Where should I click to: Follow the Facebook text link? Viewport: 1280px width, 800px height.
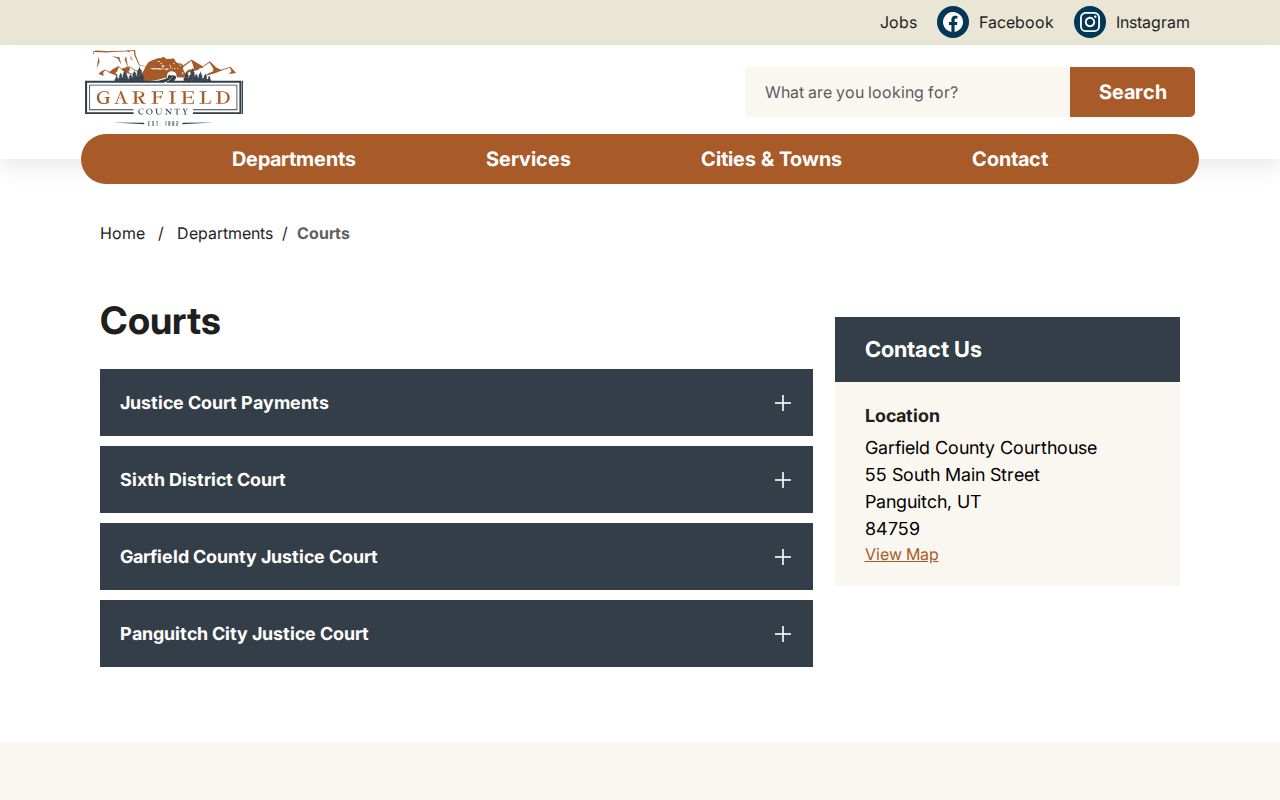tap(1016, 22)
